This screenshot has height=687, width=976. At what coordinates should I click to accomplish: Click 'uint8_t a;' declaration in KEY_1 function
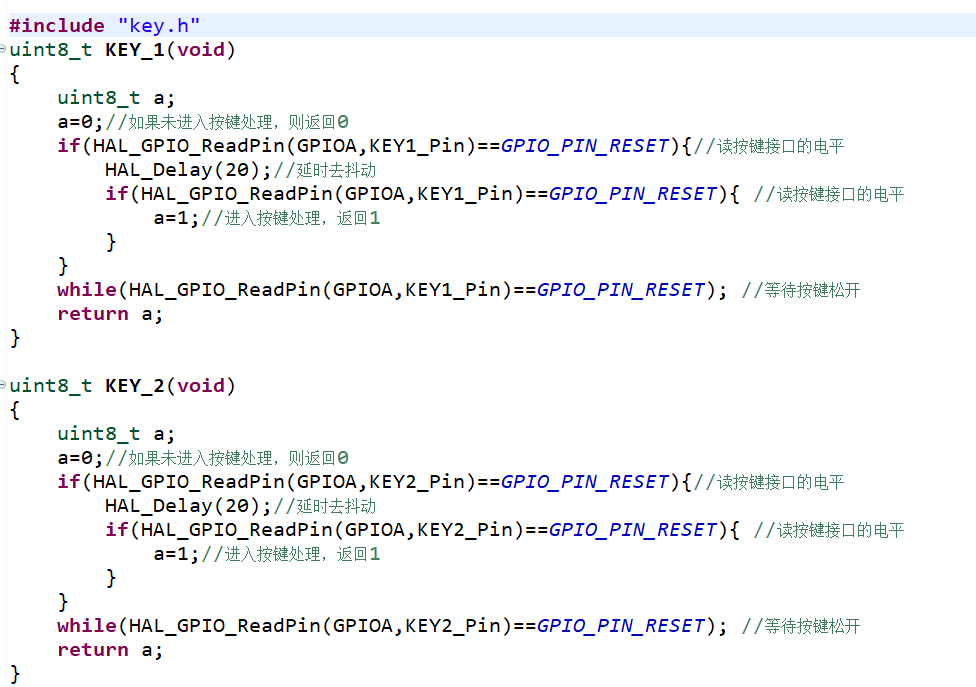(x=116, y=98)
